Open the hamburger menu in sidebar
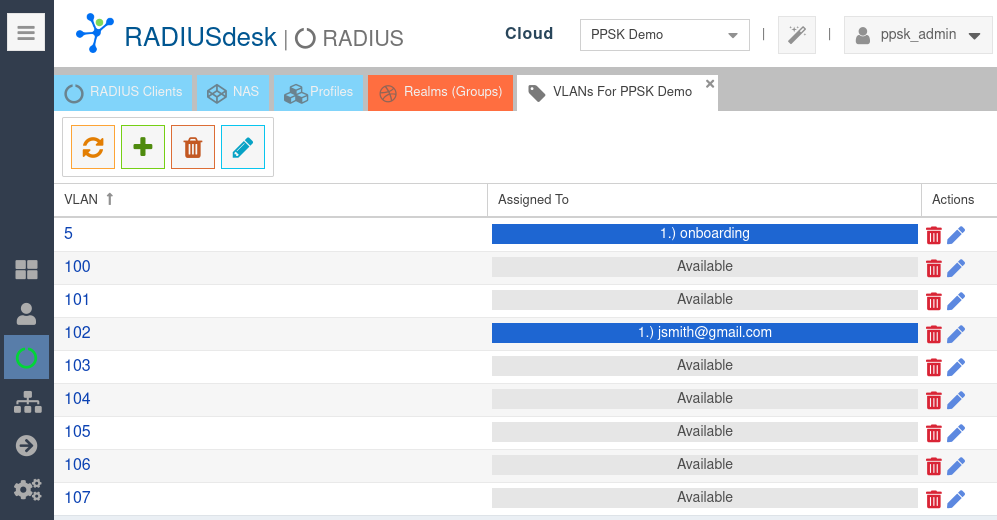 click(x=26, y=33)
